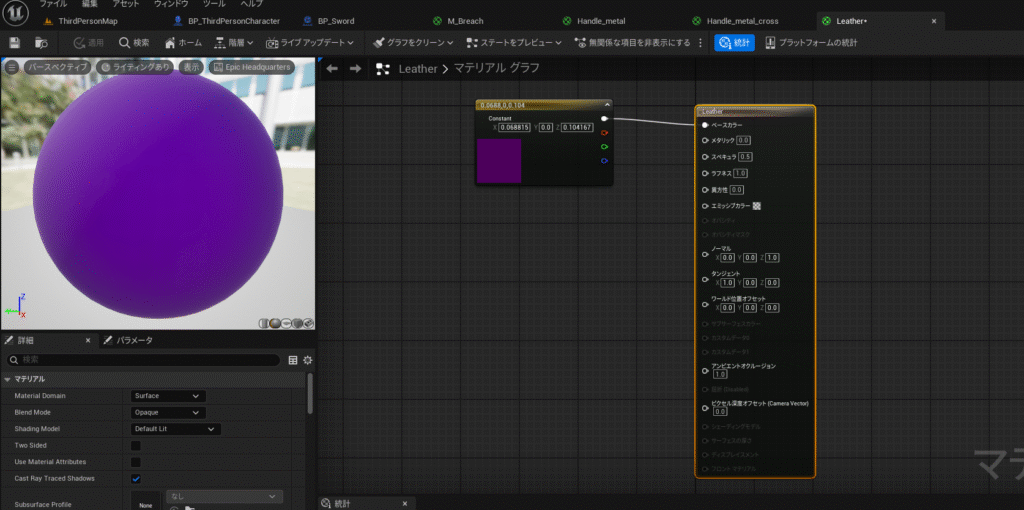Switch to the Handle_metal tab
The image size is (1024, 510).
601,21
